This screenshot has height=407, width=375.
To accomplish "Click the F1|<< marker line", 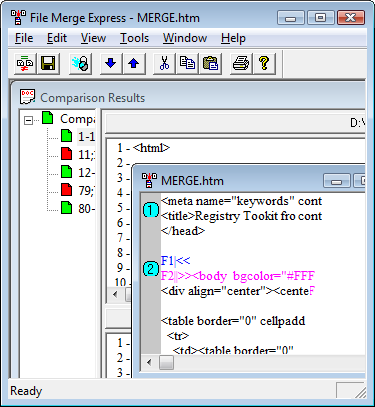I will pyautogui.click(x=175, y=261).
